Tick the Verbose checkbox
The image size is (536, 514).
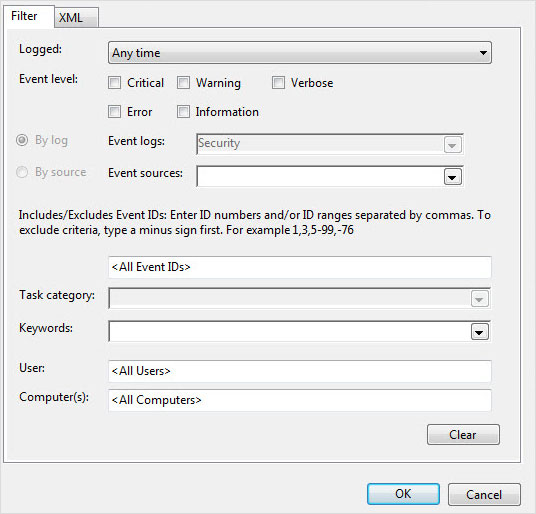pyautogui.click(x=278, y=83)
